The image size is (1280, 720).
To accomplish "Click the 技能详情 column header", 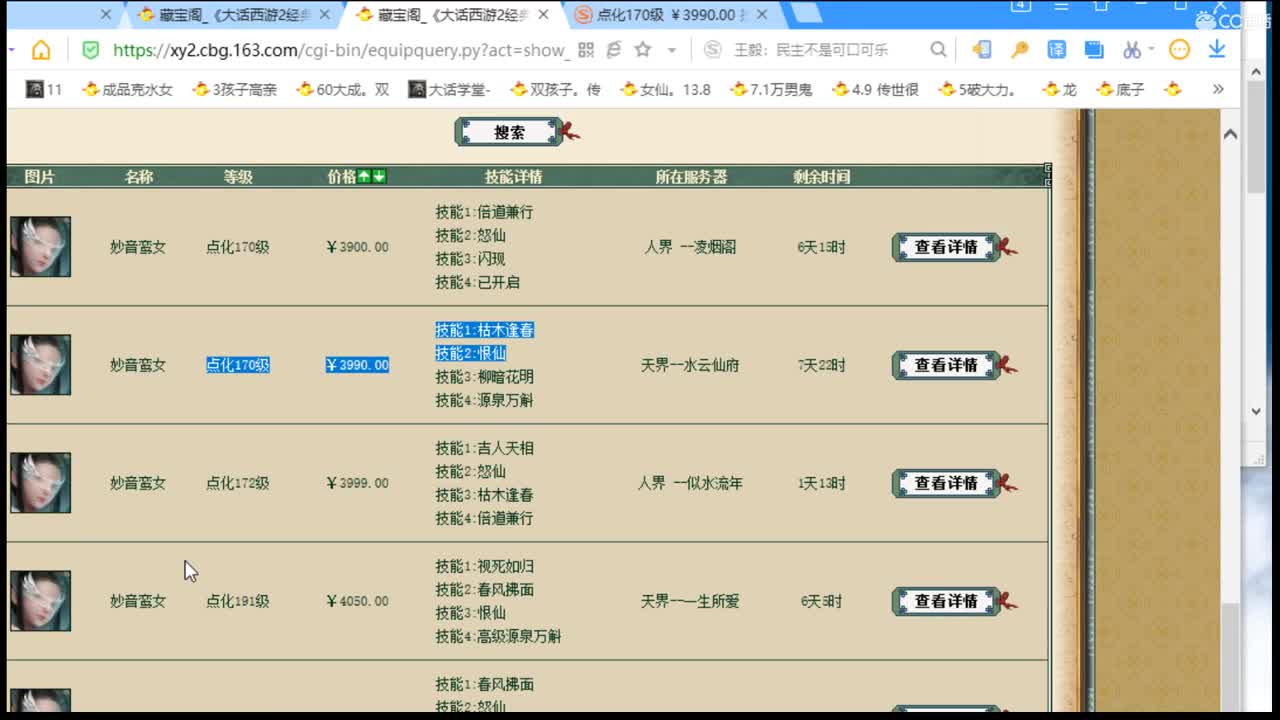I will [x=513, y=177].
